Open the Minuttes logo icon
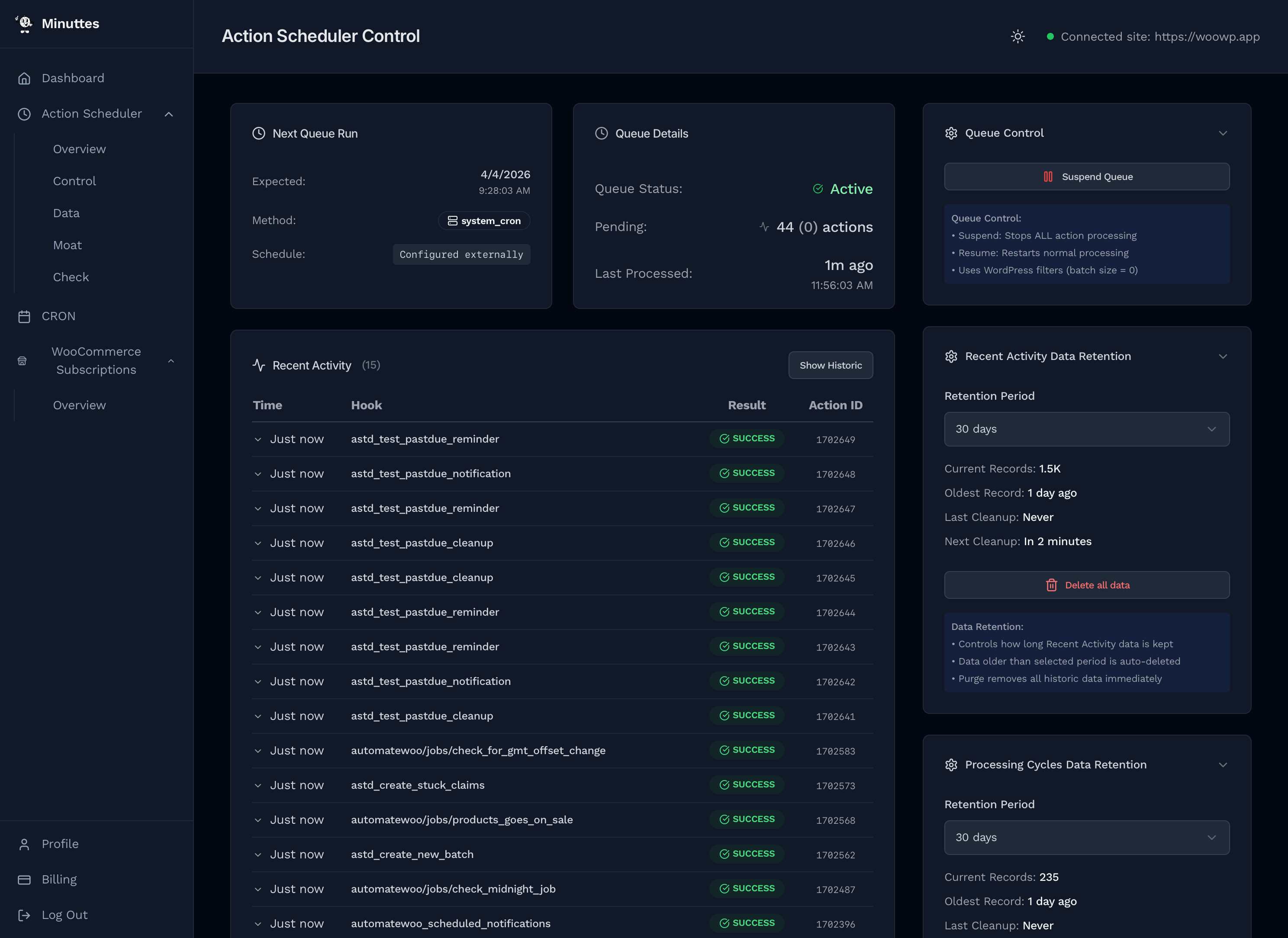 click(24, 23)
